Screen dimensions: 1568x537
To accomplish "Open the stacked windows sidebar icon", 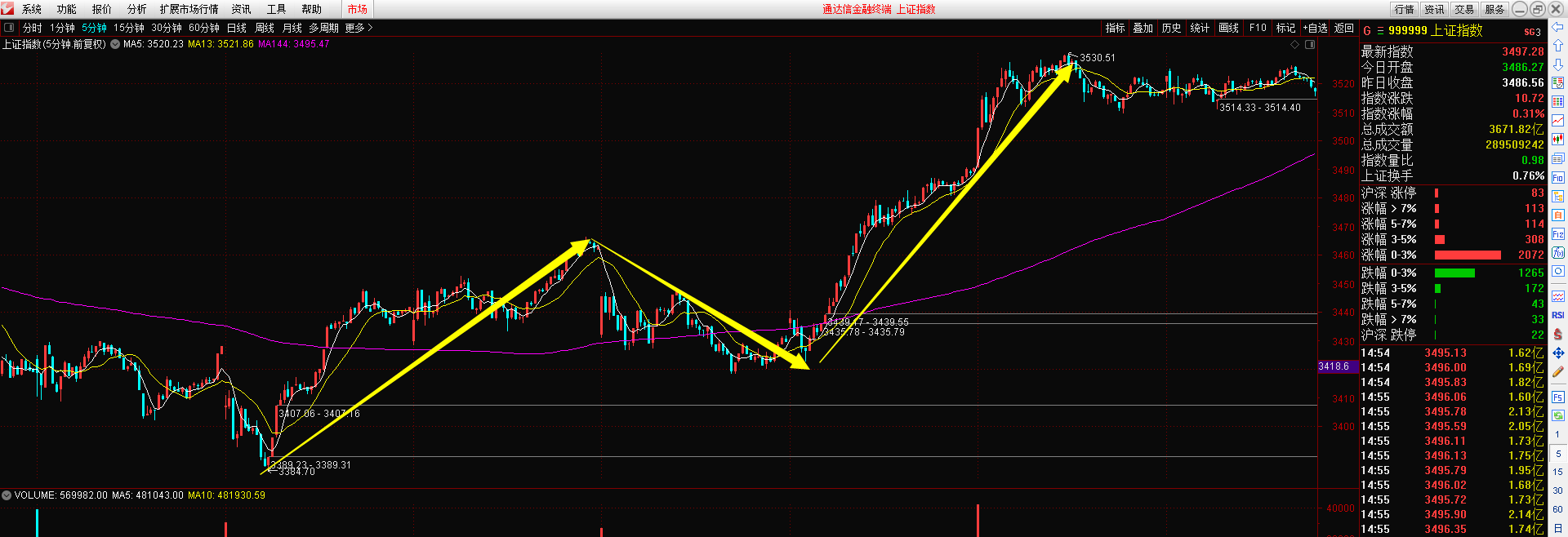I will 1557,158.
